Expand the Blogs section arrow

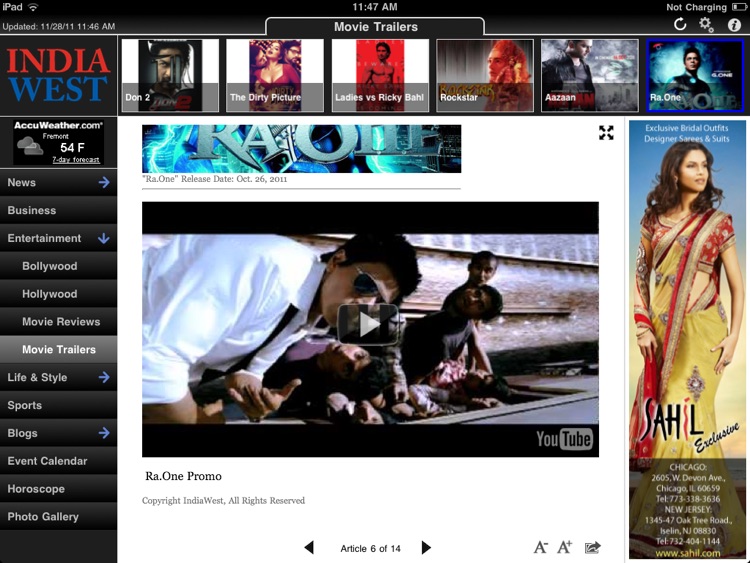pyautogui.click(x=104, y=433)
